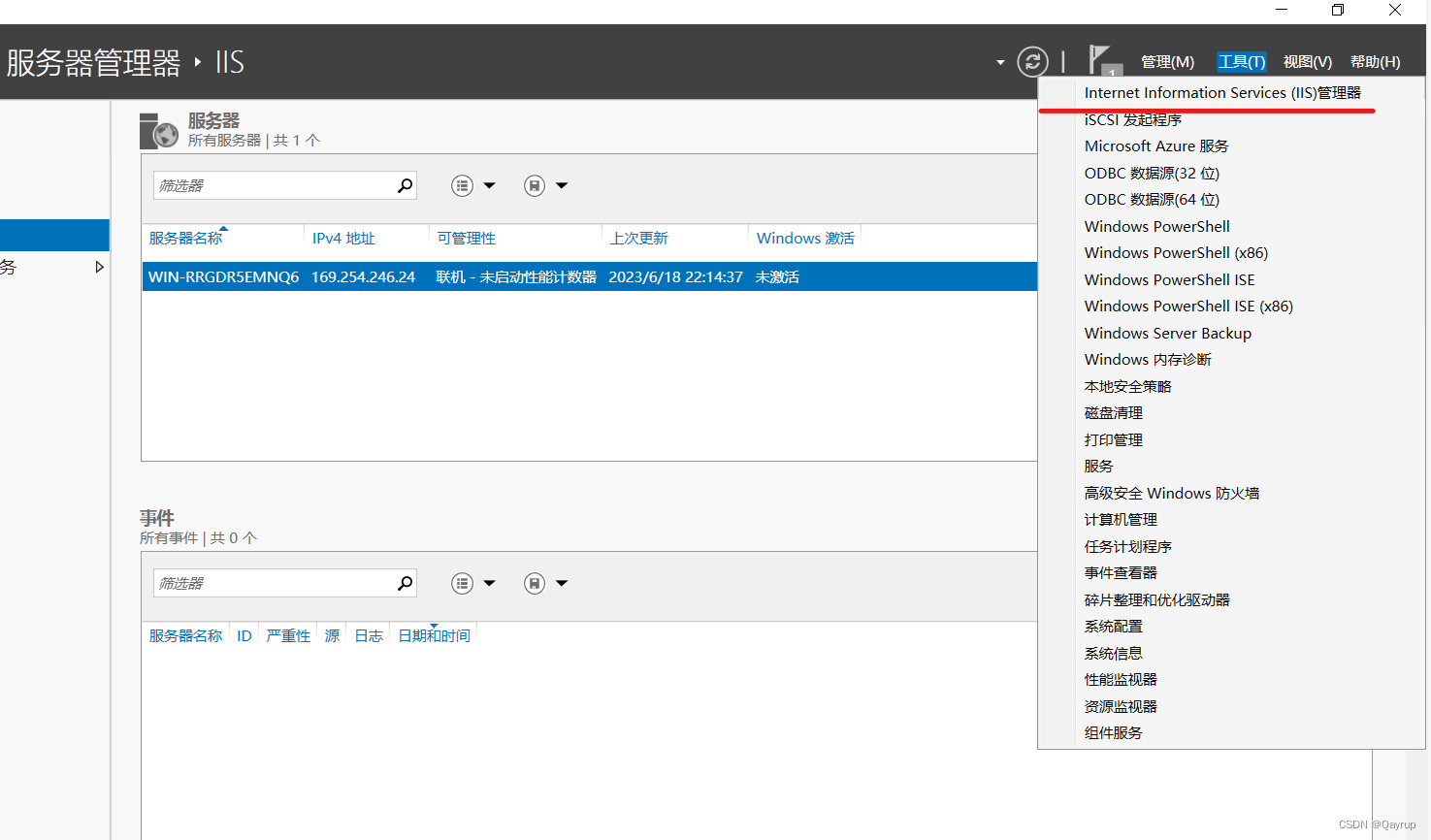Open list options icon in events panel
The height and width of the screenshot is (840, 1431).
463,583
